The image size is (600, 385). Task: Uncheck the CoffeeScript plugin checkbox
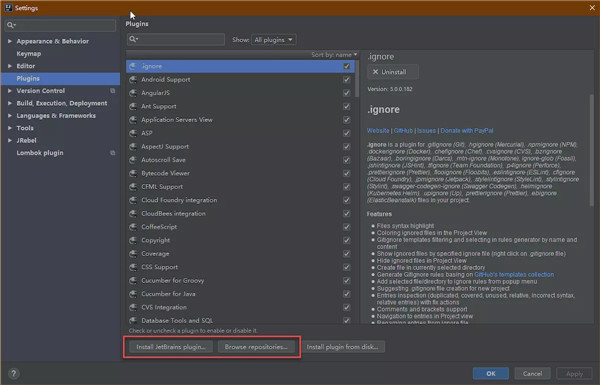[347, 227]
